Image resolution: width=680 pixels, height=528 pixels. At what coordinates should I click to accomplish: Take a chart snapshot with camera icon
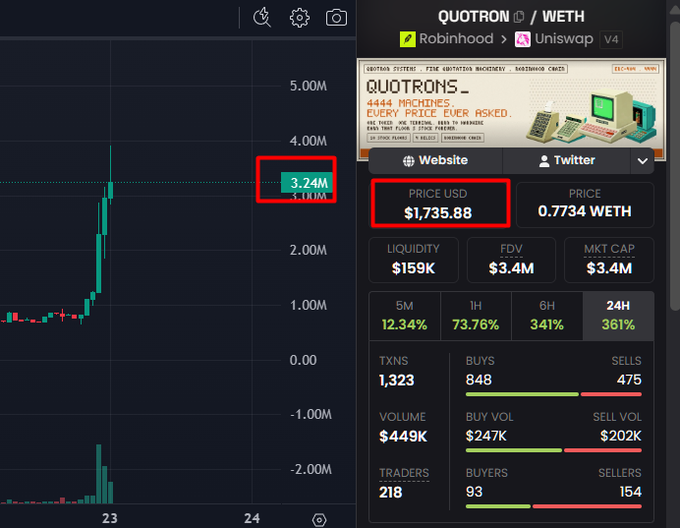pos(336,18)
